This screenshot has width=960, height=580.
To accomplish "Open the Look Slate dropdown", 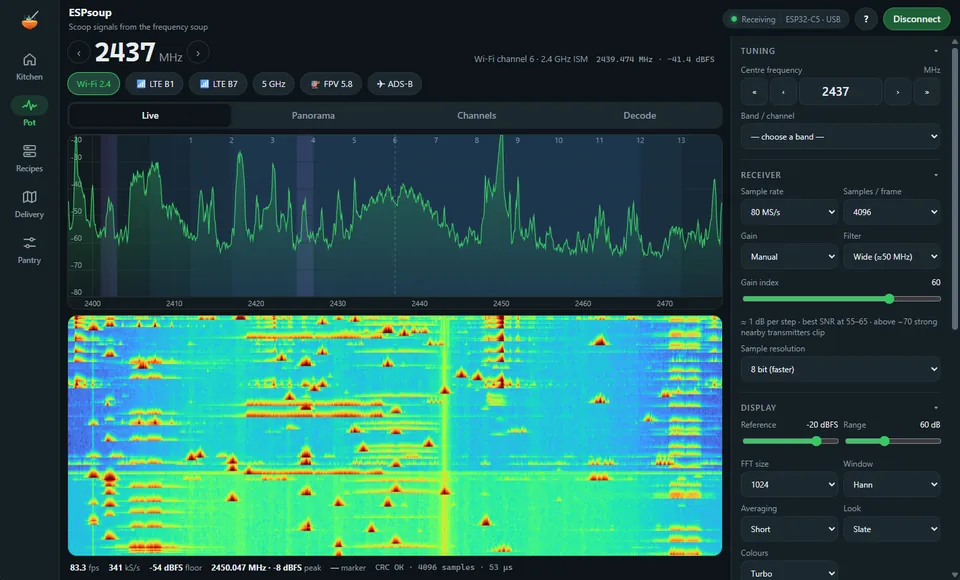I will click(x=892, y=529).
